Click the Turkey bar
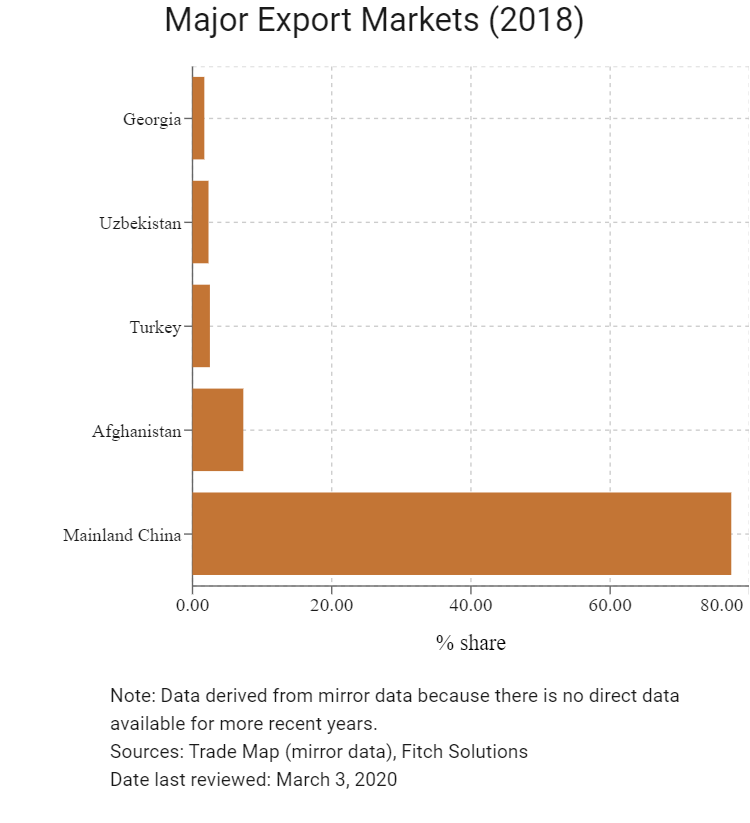Viewport: 750px width, 823px height. (201, 326)
